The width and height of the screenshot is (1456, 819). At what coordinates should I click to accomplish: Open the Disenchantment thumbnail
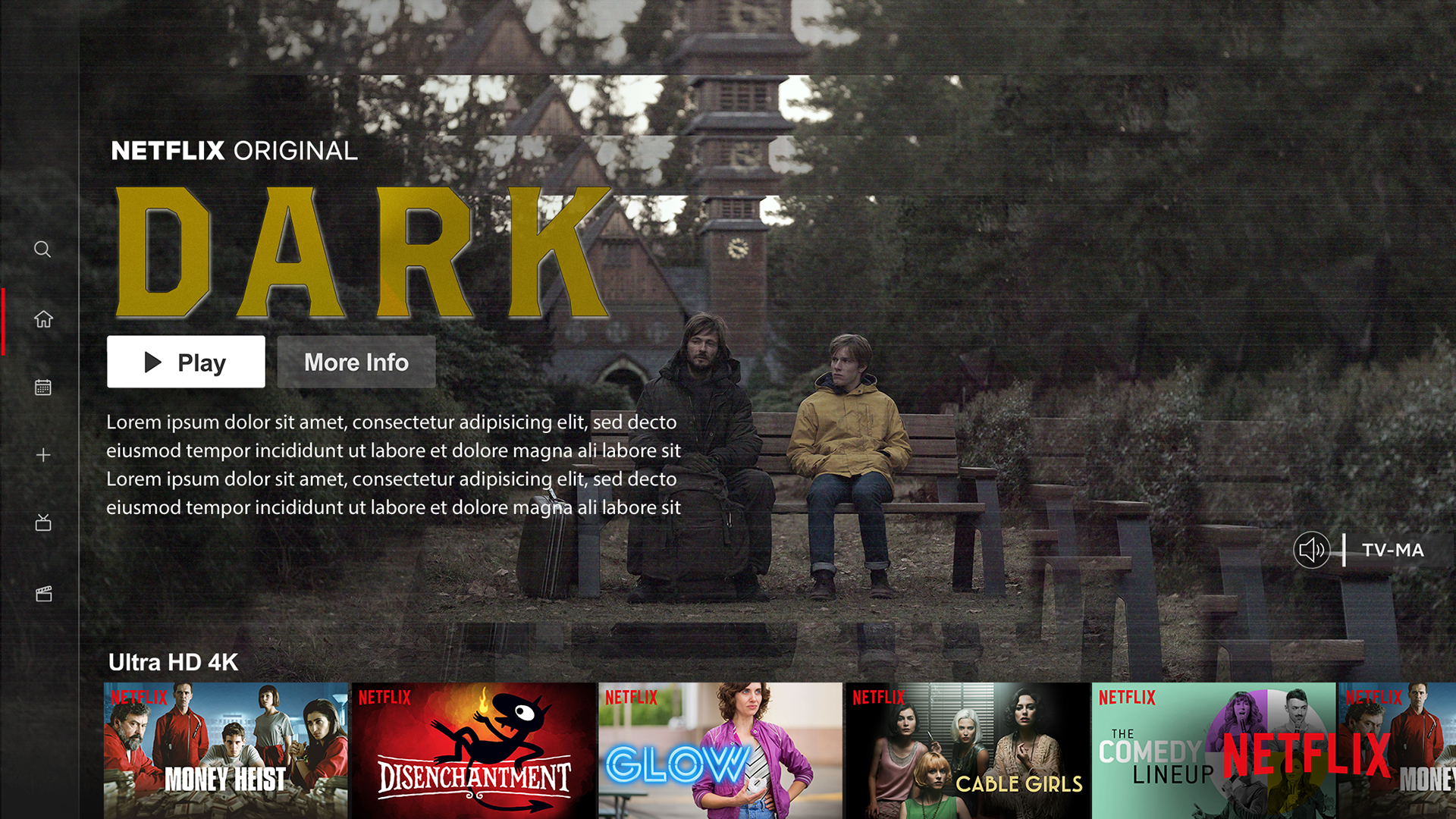click(473, 750)
